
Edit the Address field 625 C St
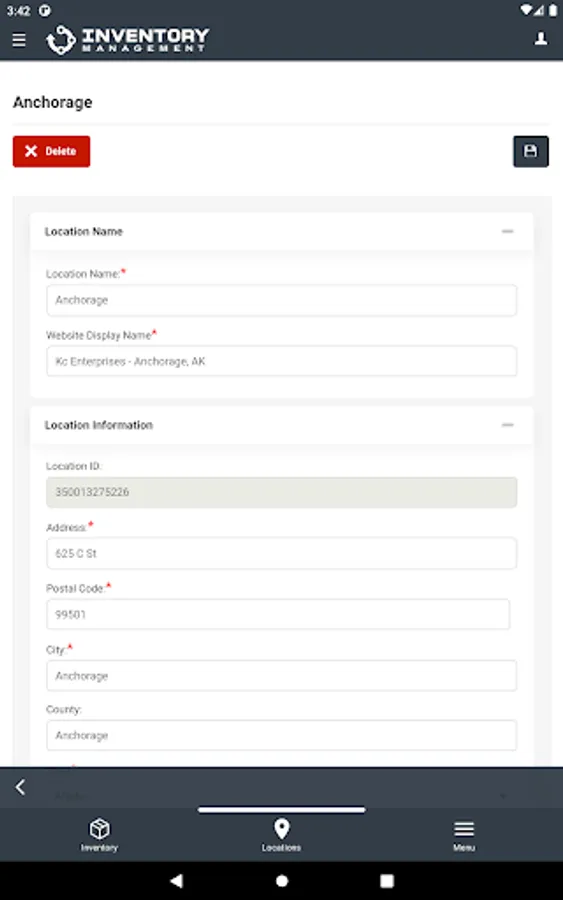281,553
